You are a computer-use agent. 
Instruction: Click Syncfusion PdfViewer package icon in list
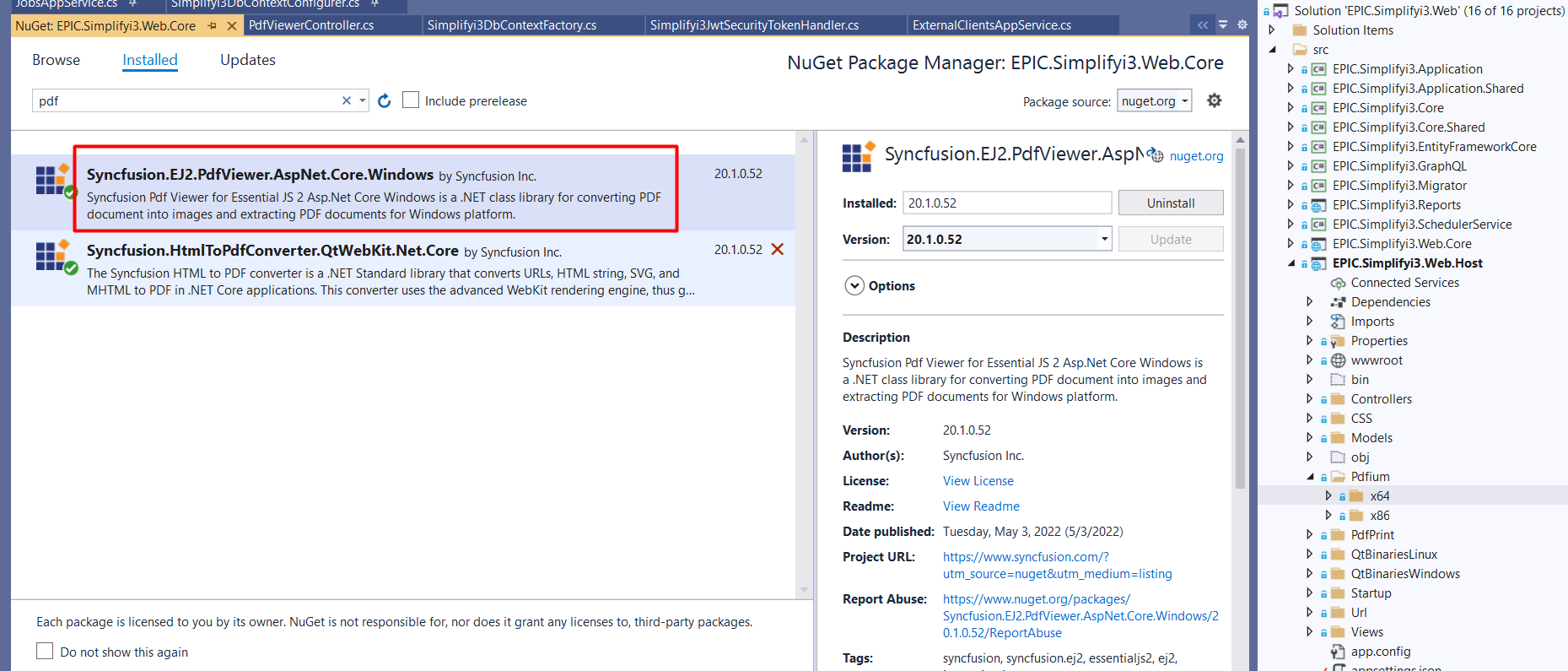55,181
